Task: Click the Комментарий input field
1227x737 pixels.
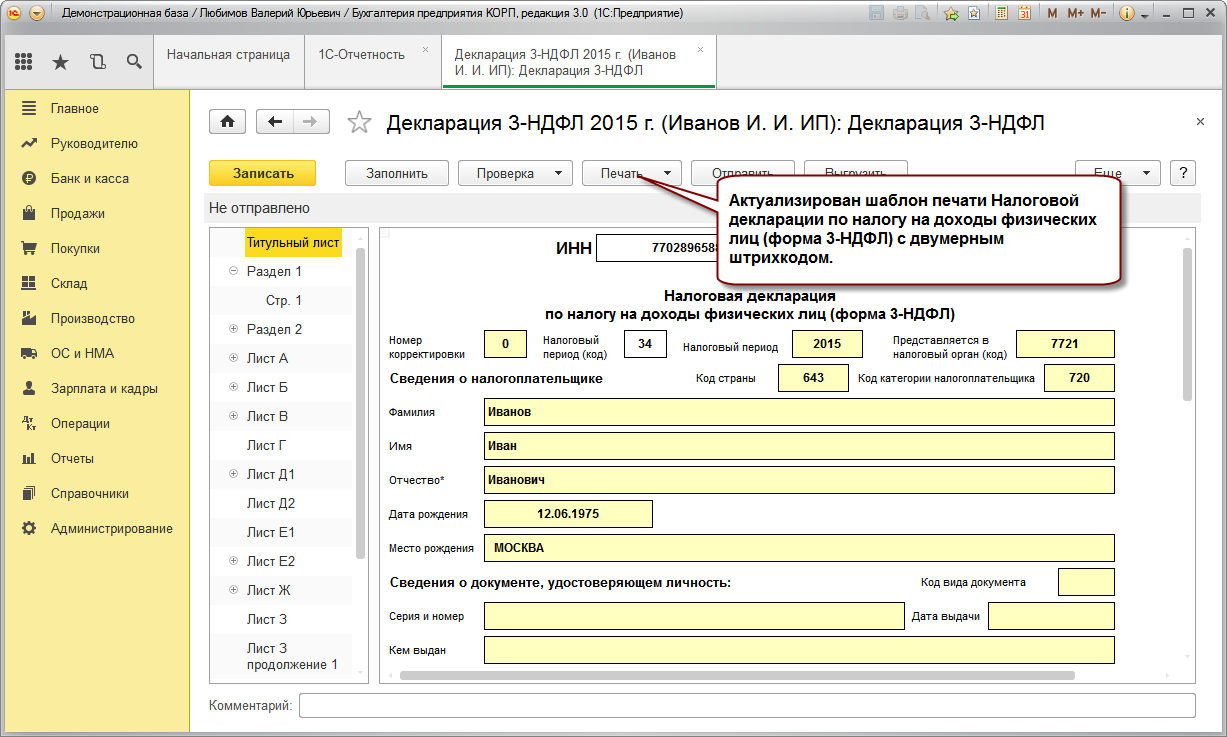Action: [746, 706]
